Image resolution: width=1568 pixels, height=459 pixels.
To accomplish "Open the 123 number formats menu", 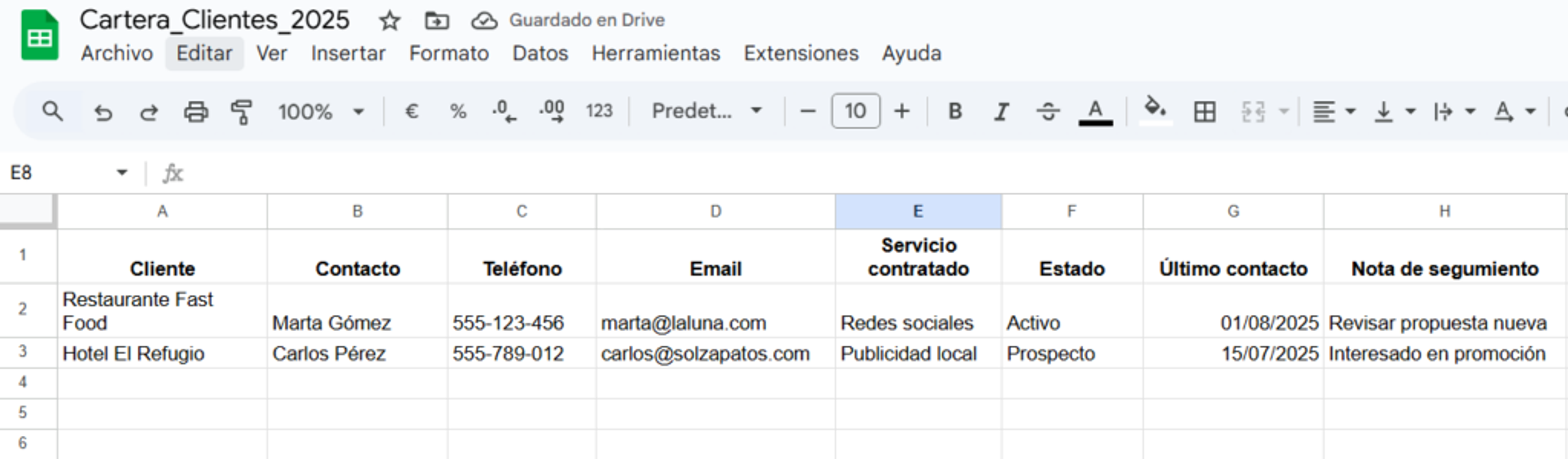I will click(599, 111).
